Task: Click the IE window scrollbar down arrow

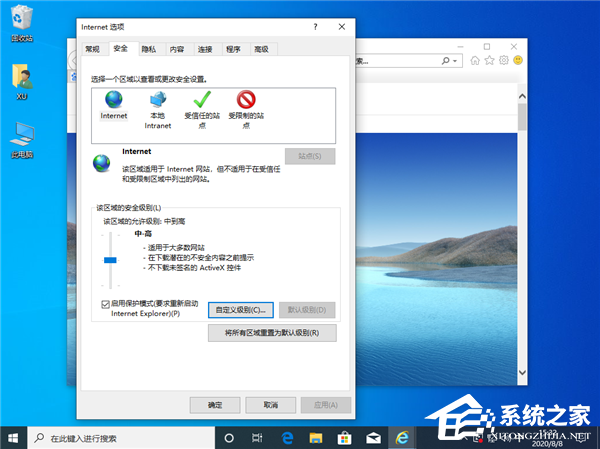Action: (x=522, y=372)
